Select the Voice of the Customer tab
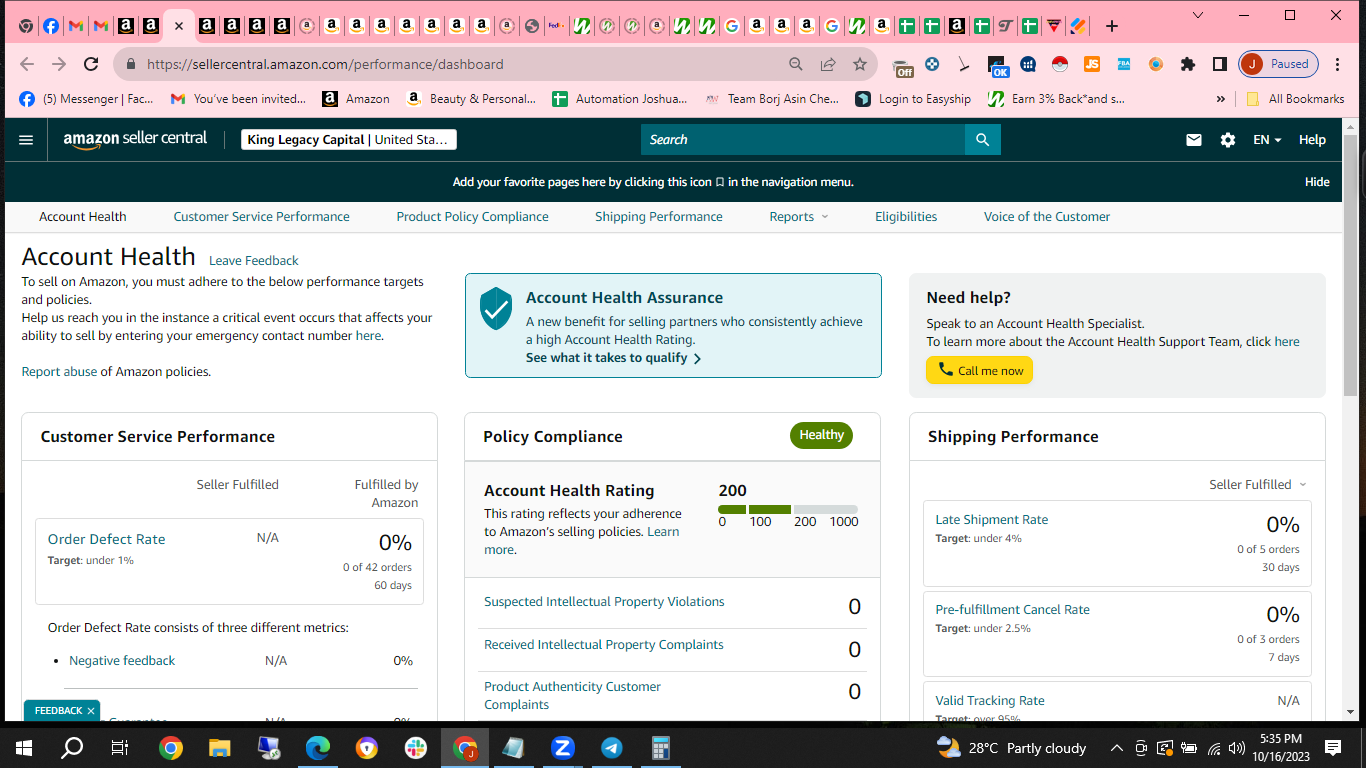The height and width of the screenshot is (768, 1366). click(x=1047, y=216)
